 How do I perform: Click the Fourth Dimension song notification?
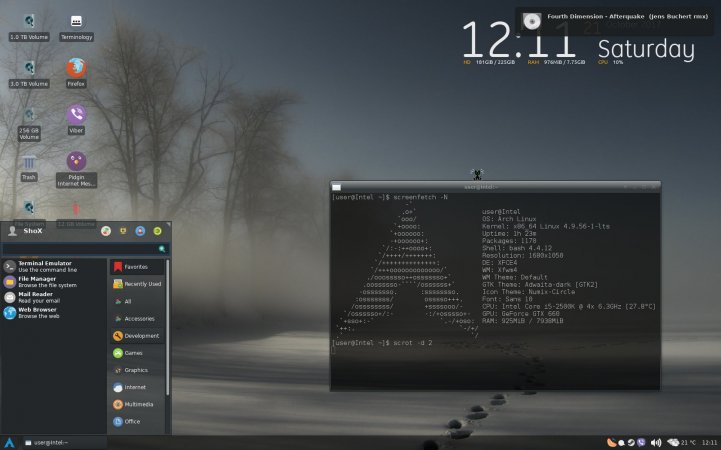pos(615,21)
